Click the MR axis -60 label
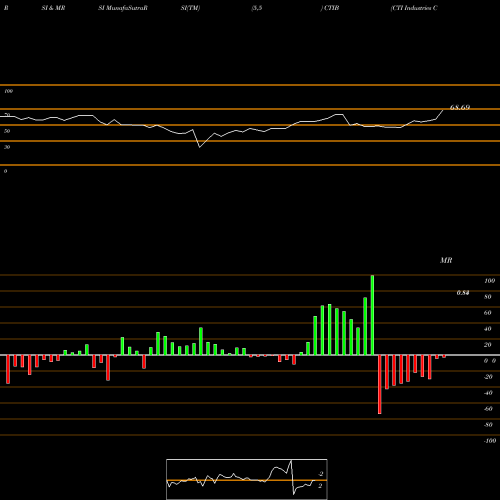The height and width of the screenshot is (500, 500). coord(488,409)
